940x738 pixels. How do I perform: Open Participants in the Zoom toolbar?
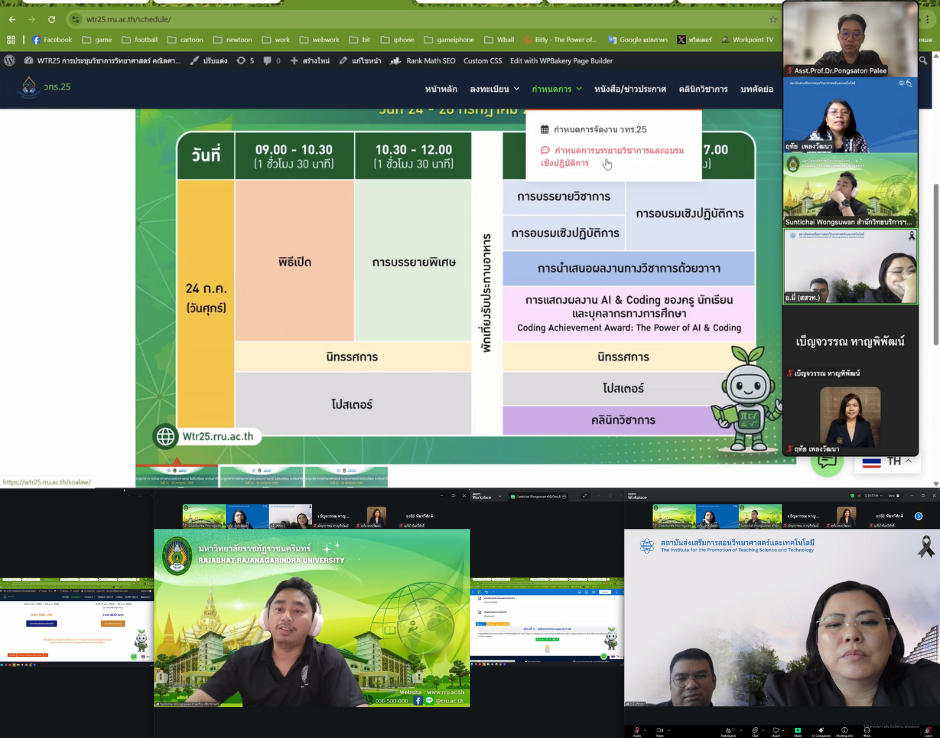pos(727,731)
